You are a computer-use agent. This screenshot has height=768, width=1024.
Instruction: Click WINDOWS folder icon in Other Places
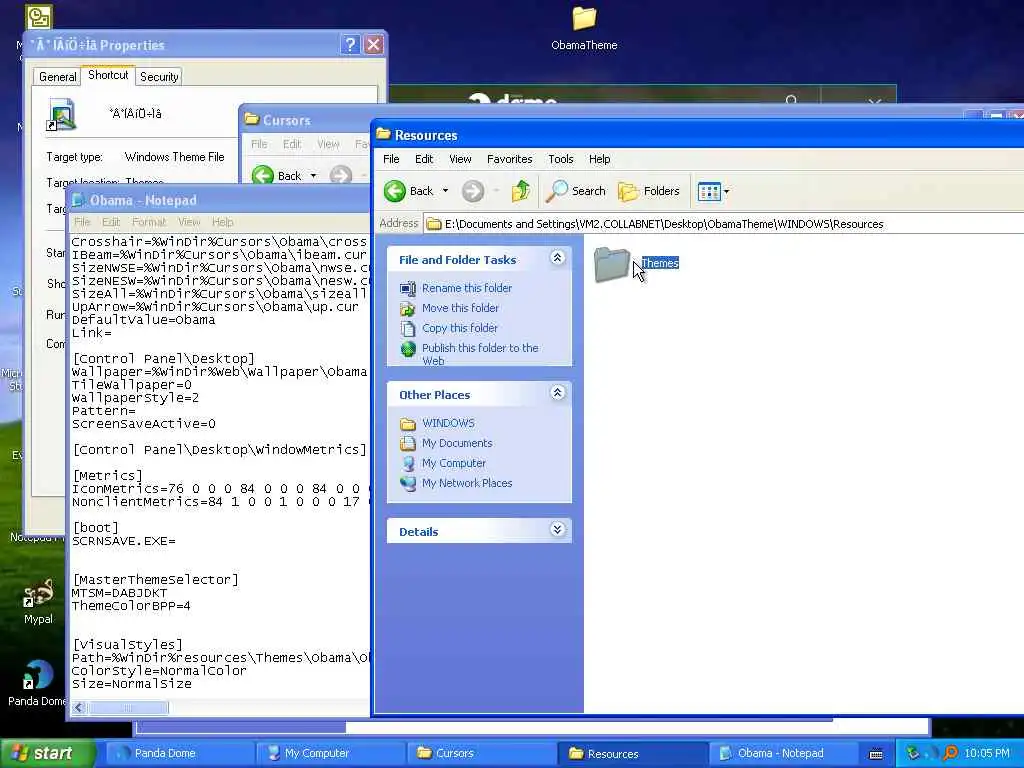[x=408, y=424]
